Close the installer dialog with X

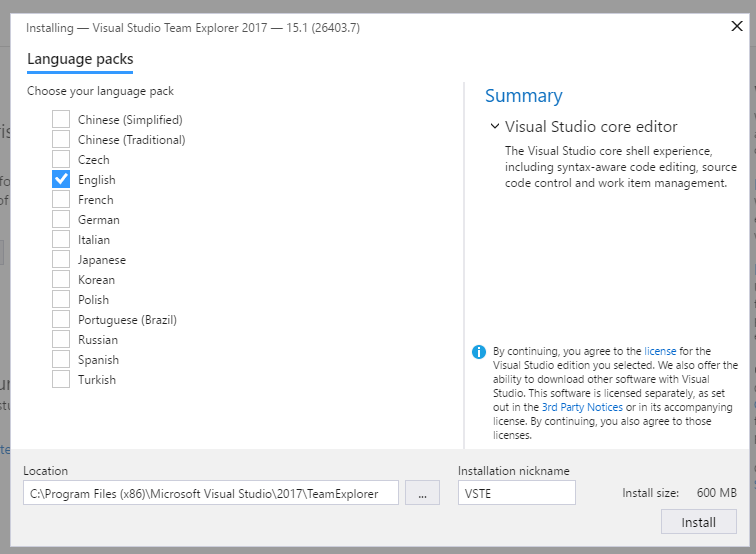[x=737, y=26]
